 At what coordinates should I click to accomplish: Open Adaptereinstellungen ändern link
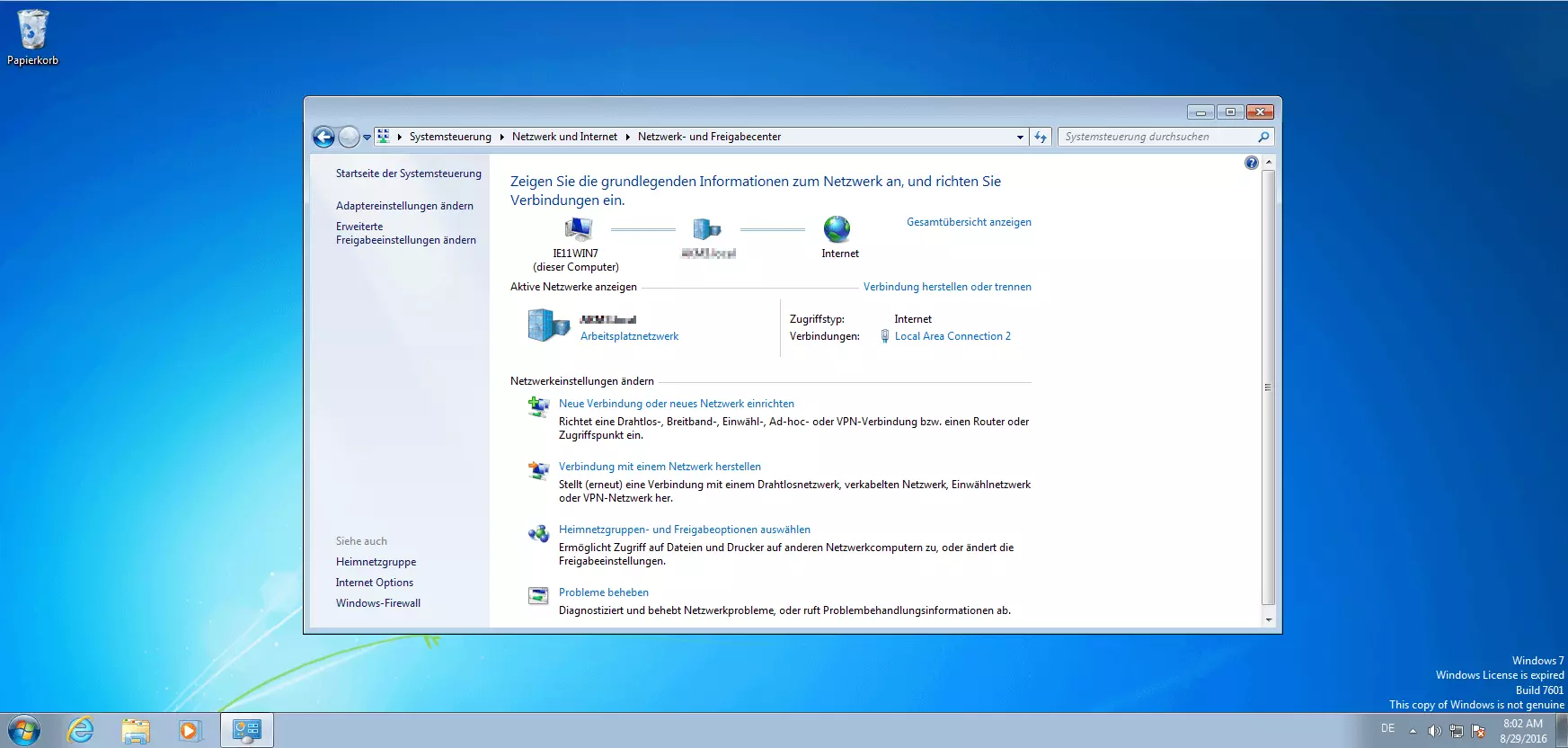[404, 206]
